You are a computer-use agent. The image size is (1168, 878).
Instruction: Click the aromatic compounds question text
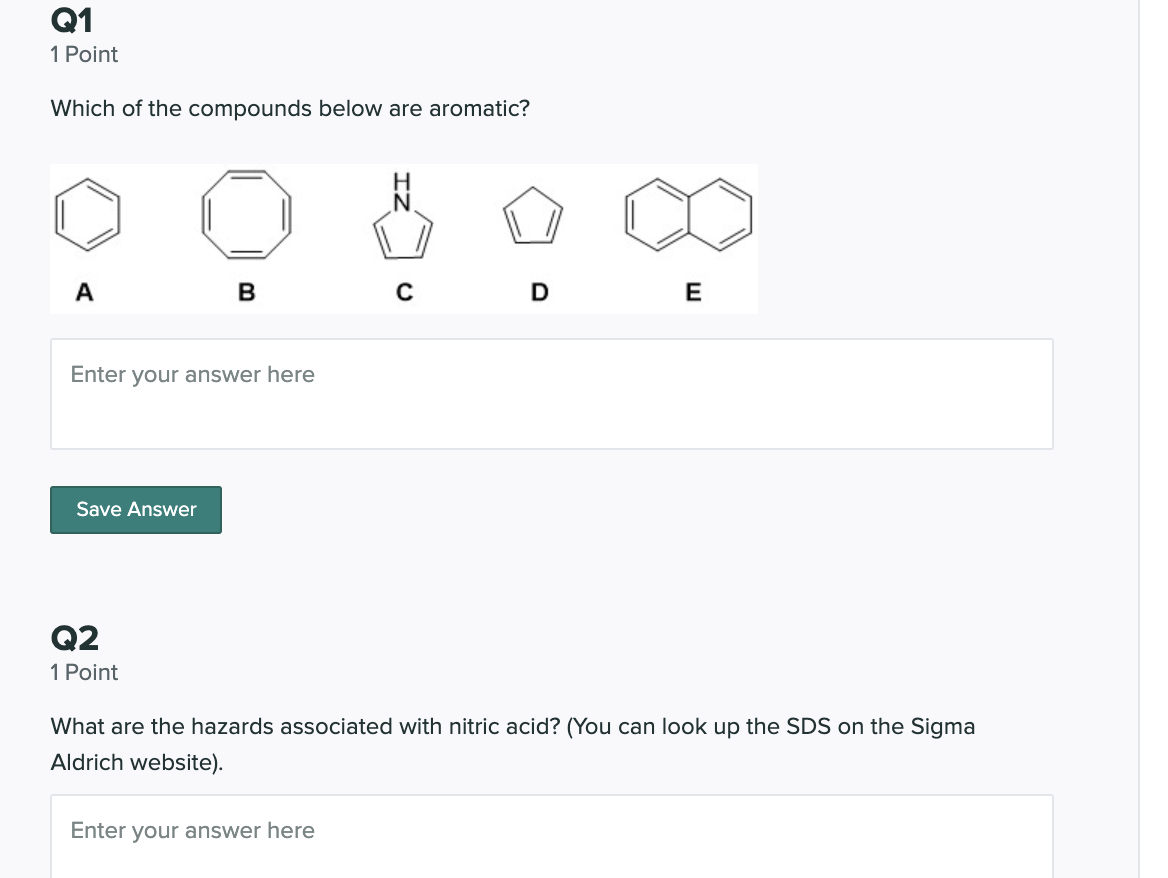tap(290, 108)
